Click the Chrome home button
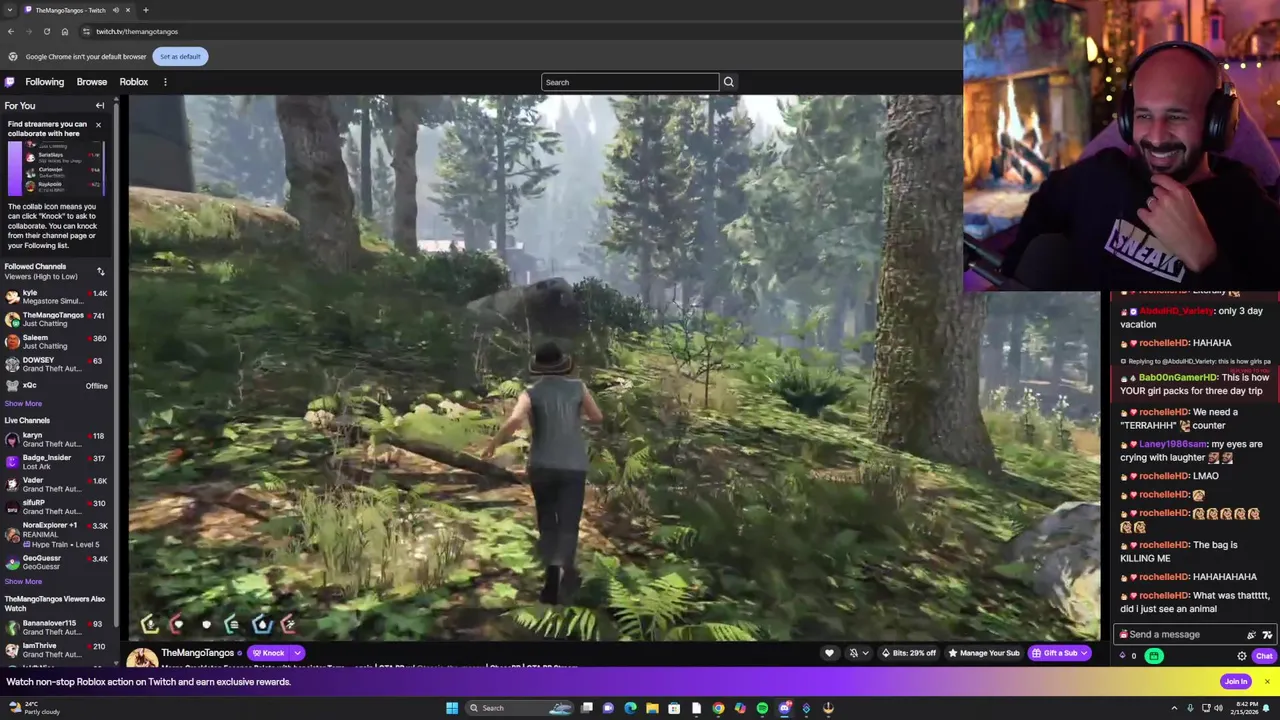This screenshot has width=1280, height=720. [65, 31]
